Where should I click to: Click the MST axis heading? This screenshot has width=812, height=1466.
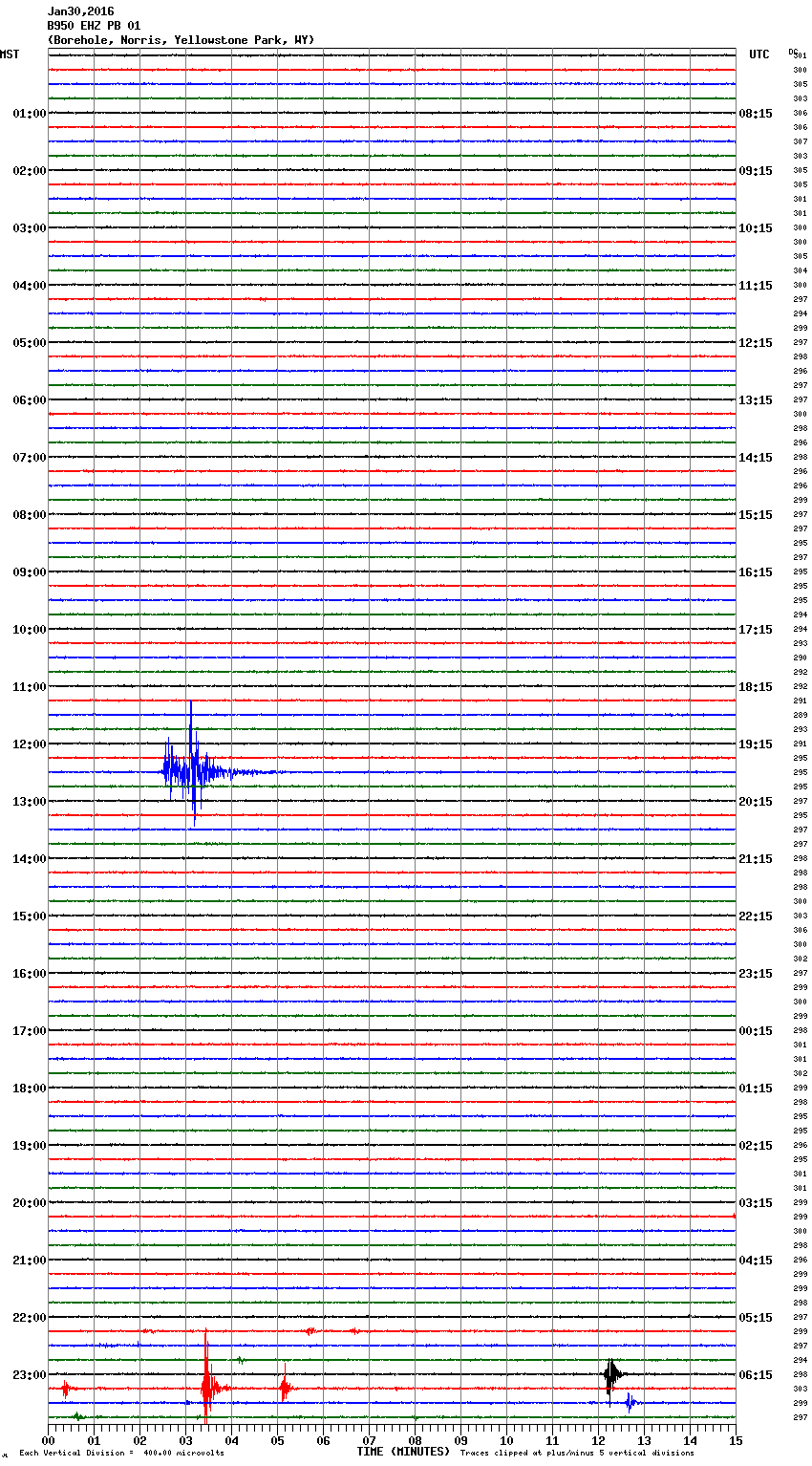point(10,54)
